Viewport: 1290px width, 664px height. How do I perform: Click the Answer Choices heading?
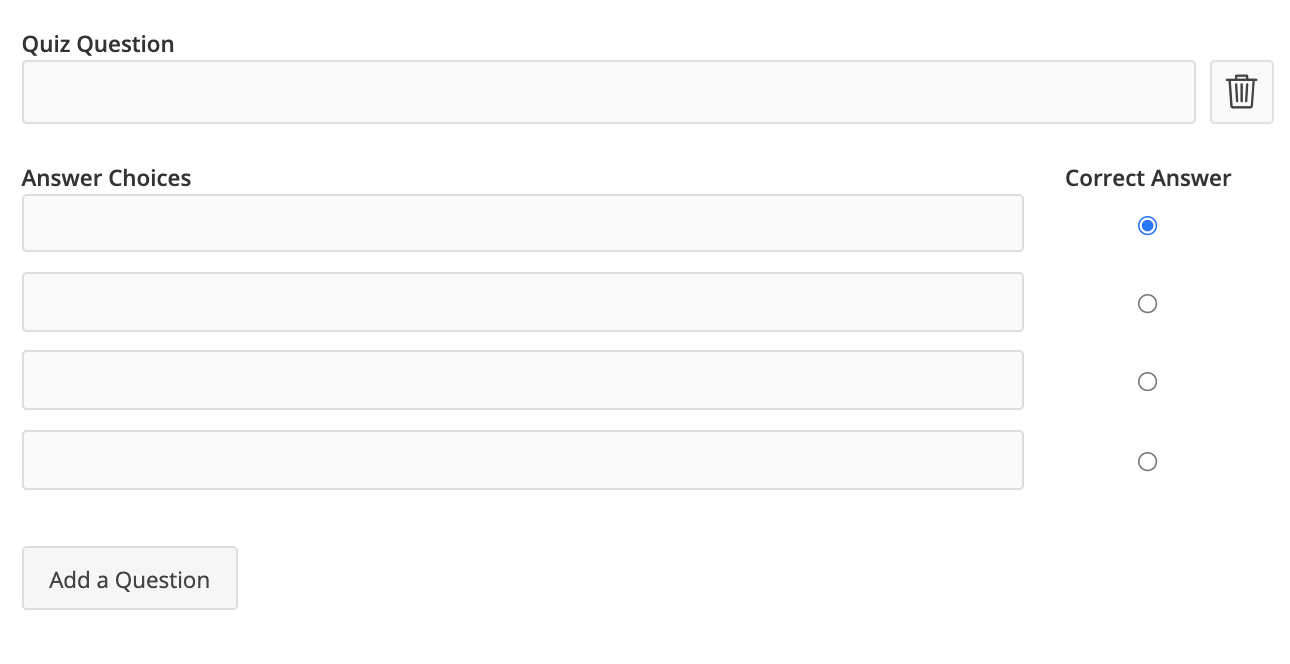tap(106, 178)
